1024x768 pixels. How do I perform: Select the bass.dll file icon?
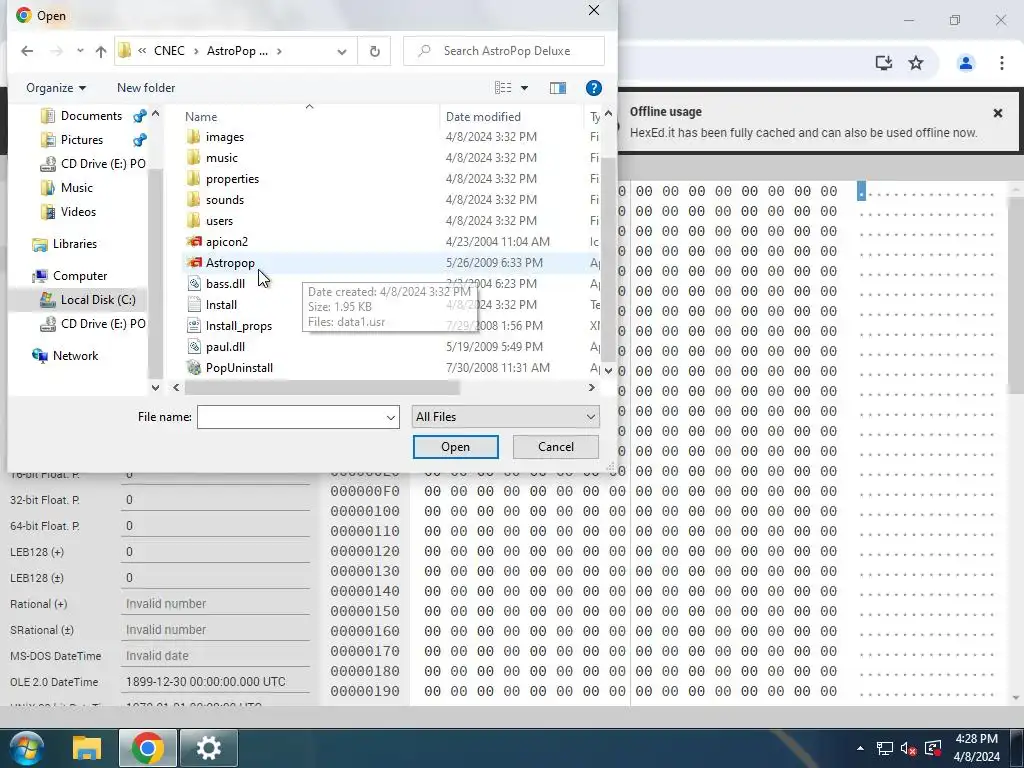[x=193, y=283]
